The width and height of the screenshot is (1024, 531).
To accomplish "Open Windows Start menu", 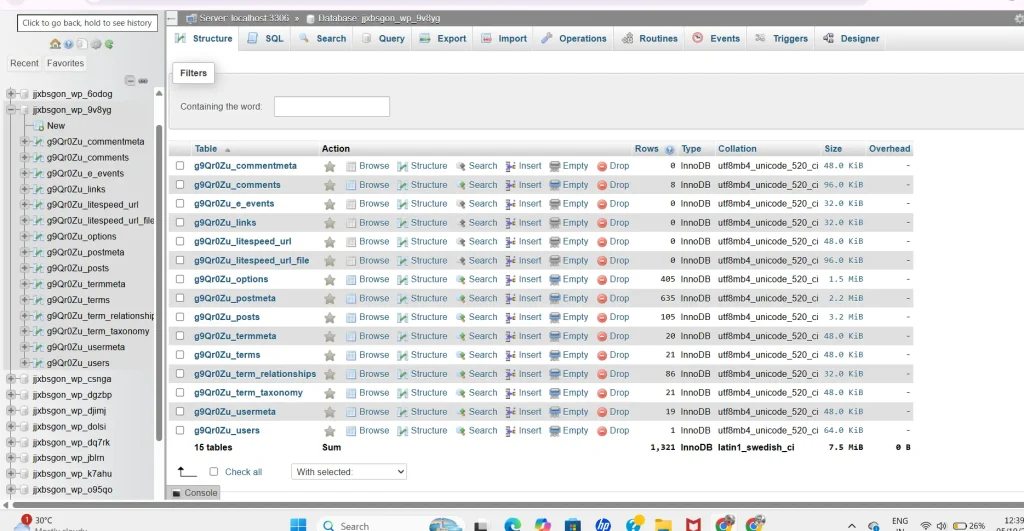I will (x=298, y=525).
